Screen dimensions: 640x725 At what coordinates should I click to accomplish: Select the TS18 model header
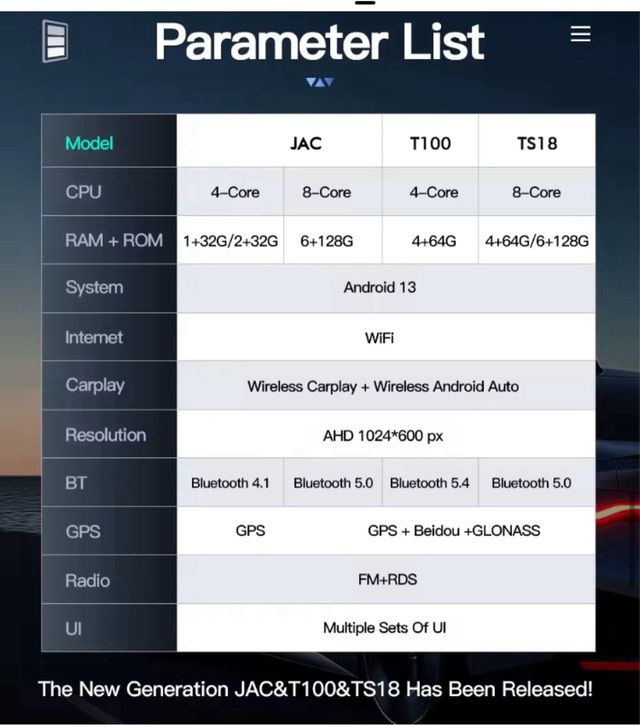pyautogui.click(x=537, y=143)
